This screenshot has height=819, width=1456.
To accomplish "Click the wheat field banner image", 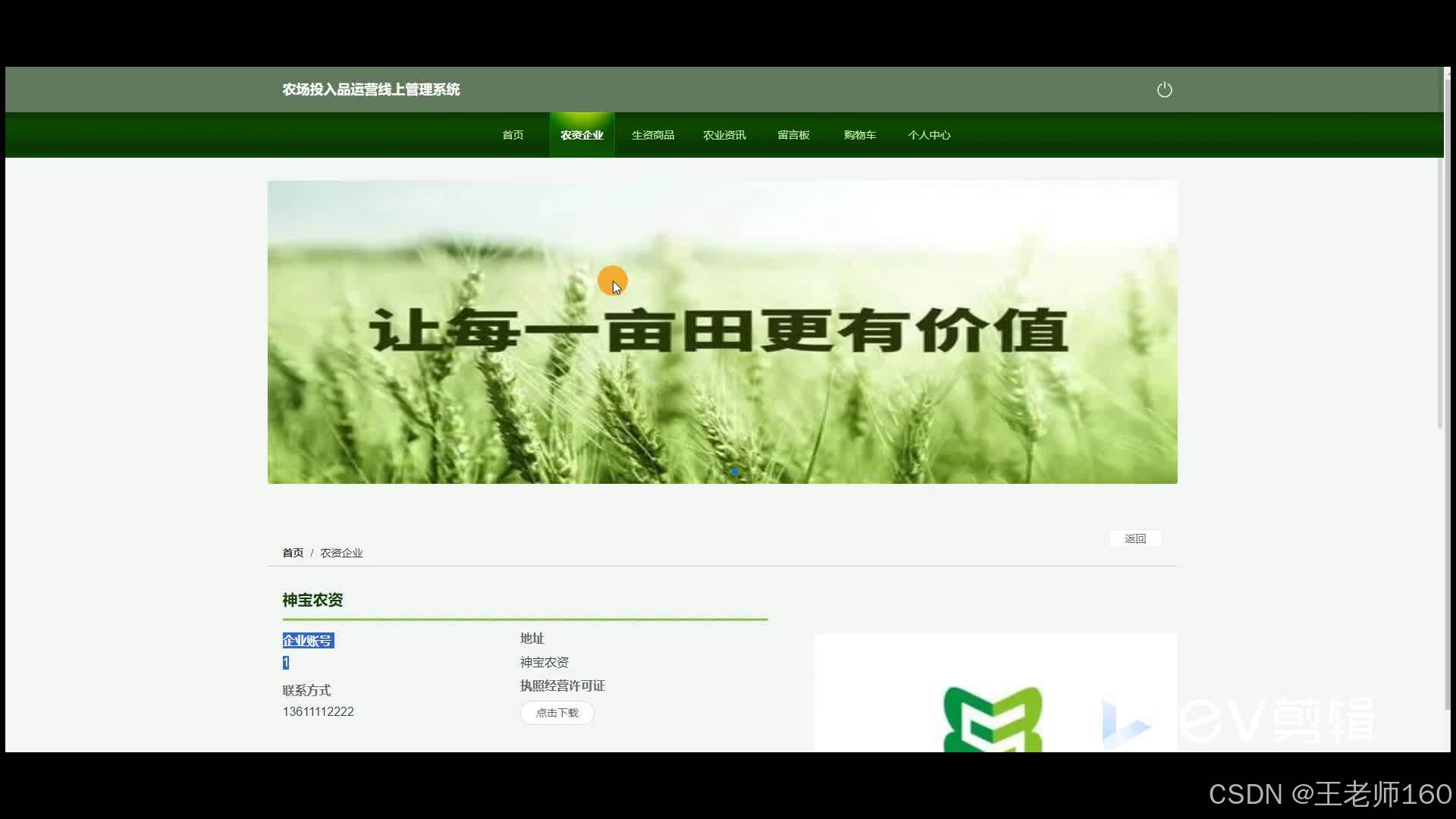I will click(722, 379).
